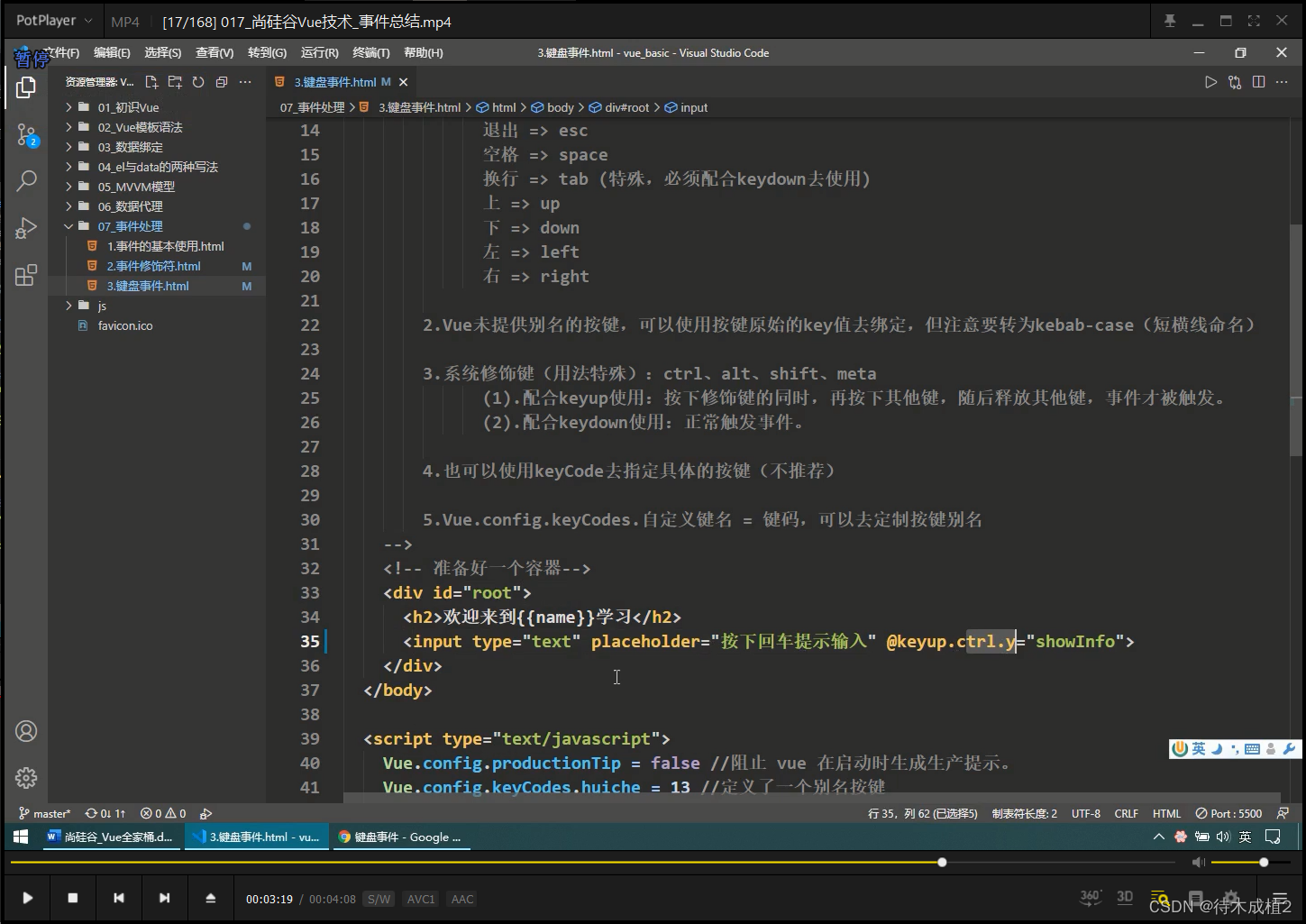
Task: Click Port : 5500 Live Server status
Action: pos(1228,813)
